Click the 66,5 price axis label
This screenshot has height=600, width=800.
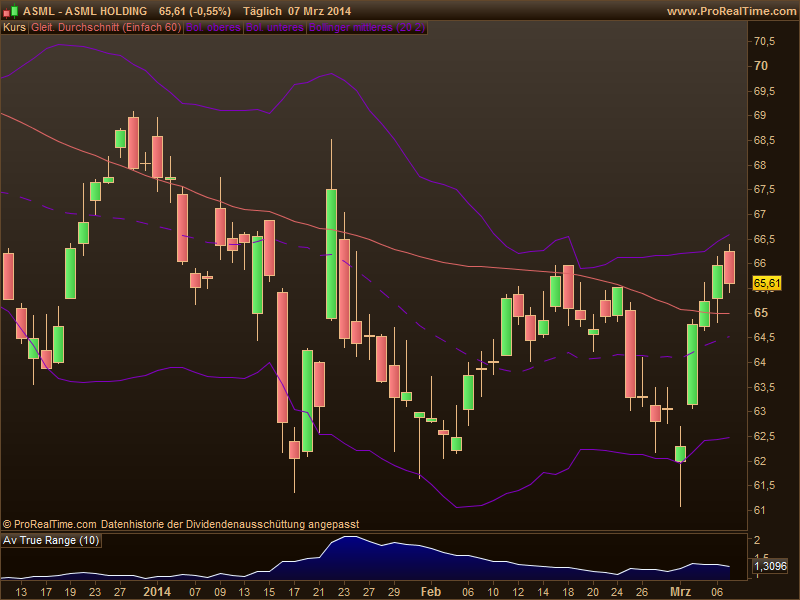click(x=764, y=239)
